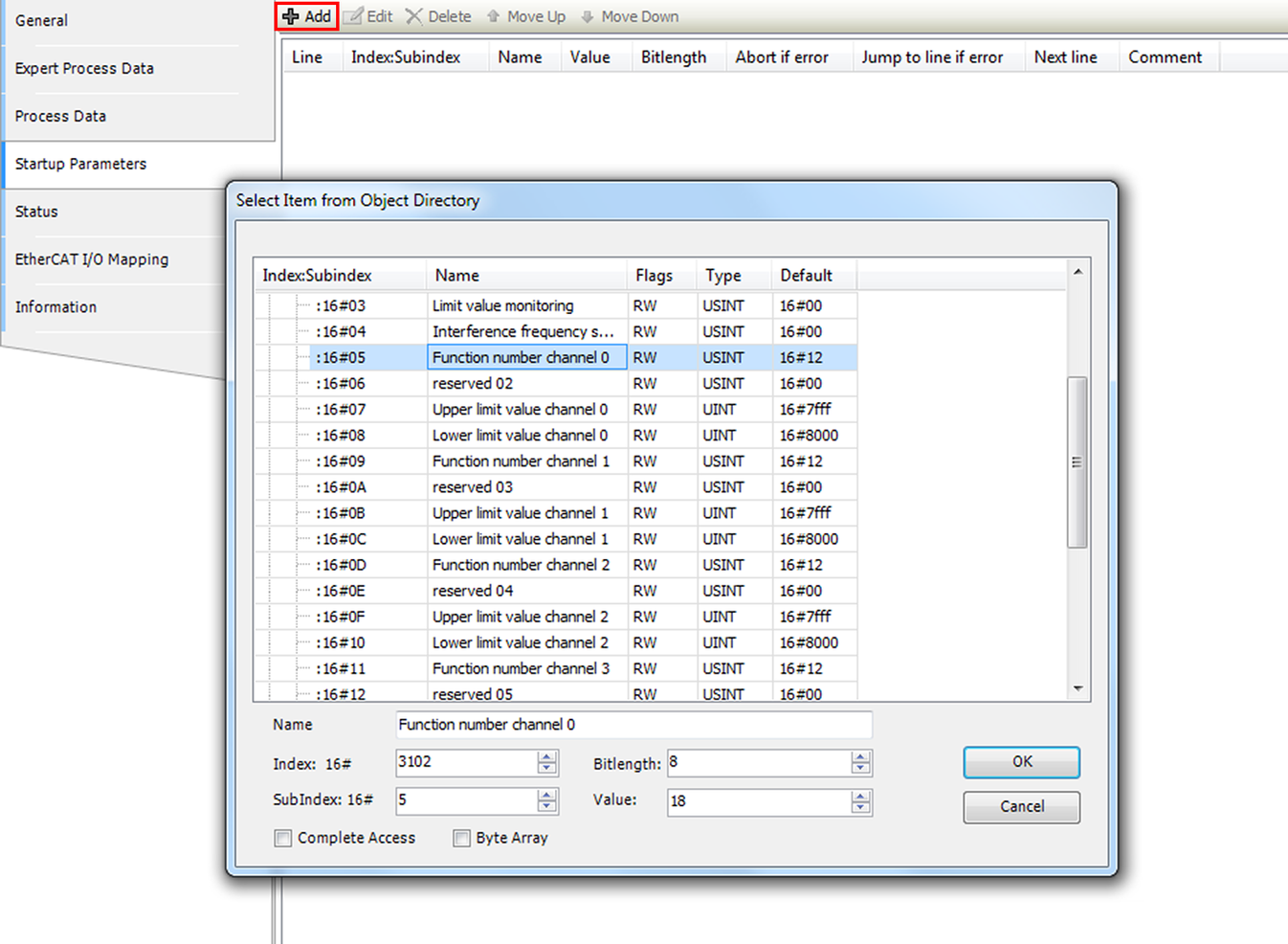Decrease SubIndex with the down spinner
1288x944 pixels.
(547, 806)
